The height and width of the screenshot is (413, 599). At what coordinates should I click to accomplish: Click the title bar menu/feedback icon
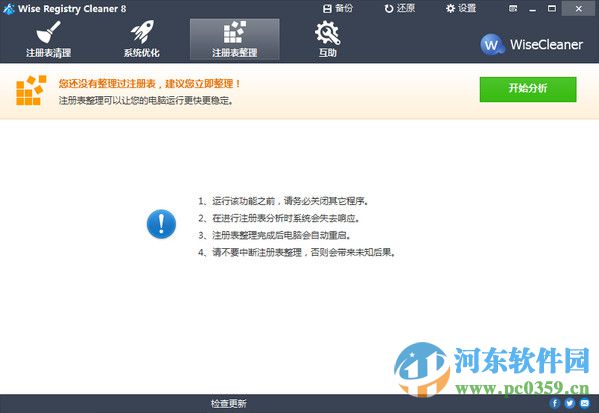pos(513,8)
